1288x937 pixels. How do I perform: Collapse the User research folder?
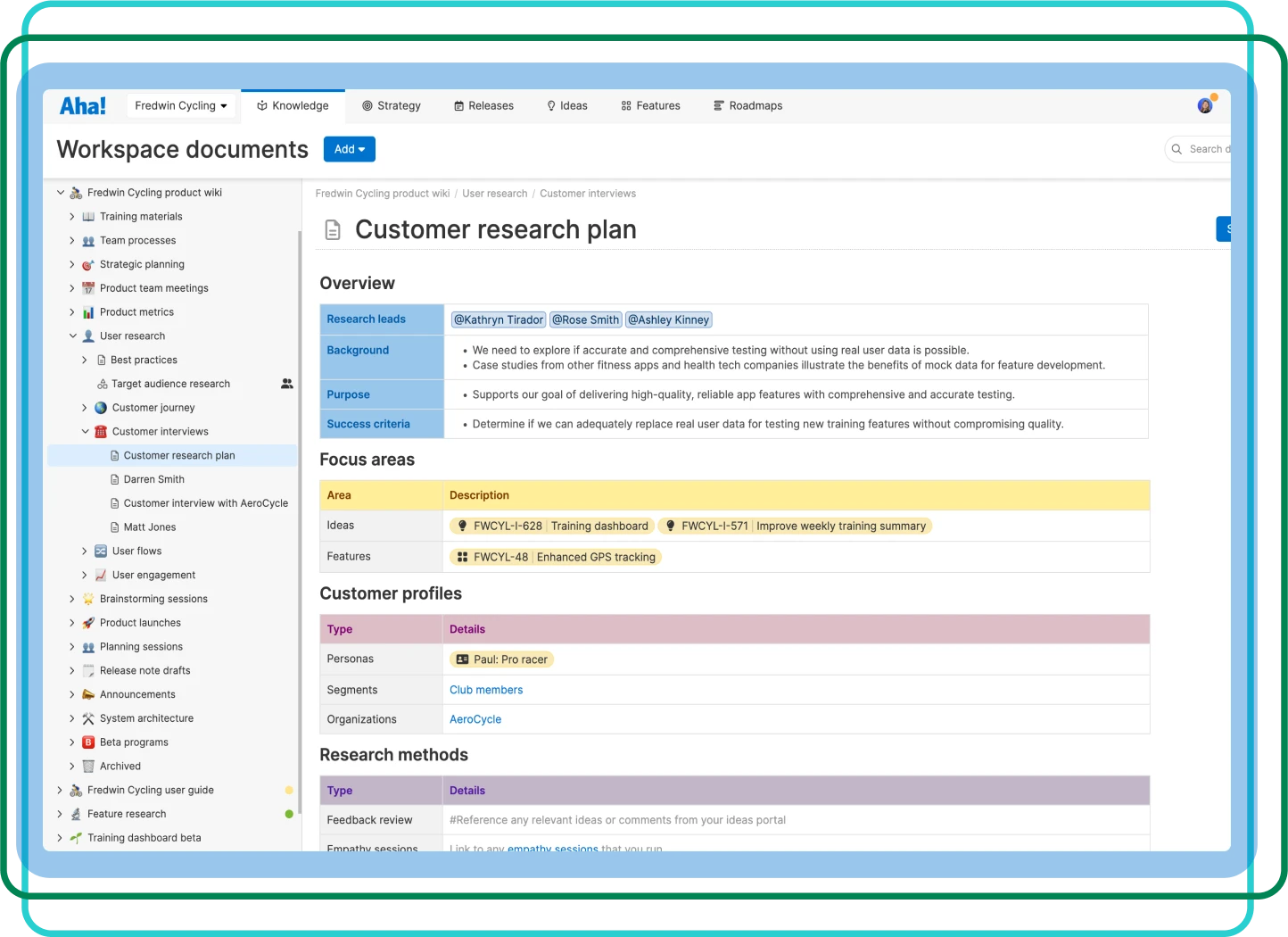click(73, 336)
